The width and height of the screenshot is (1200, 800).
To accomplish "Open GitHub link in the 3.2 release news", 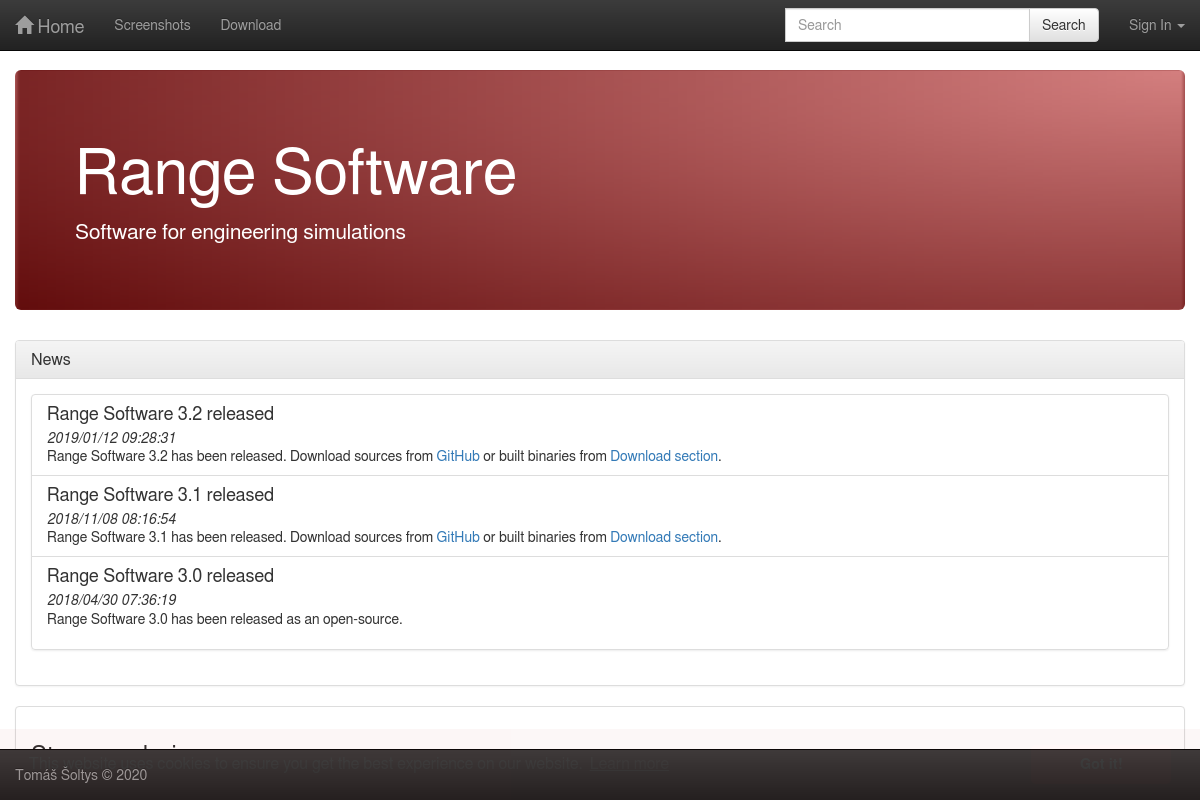I will tap(458, 456).
